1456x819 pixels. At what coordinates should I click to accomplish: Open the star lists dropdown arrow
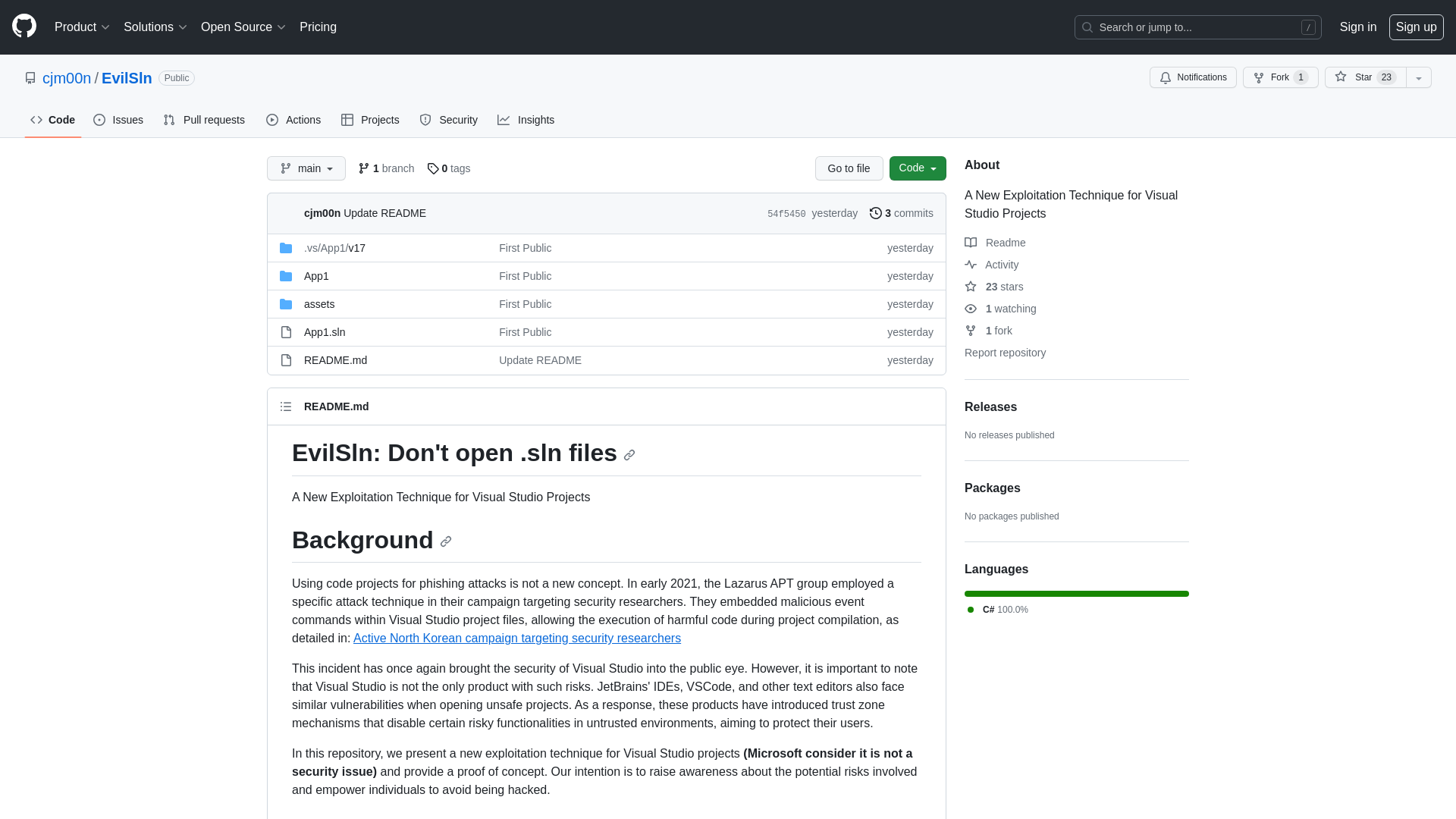pyautogui.click(x=1419, y=77)
